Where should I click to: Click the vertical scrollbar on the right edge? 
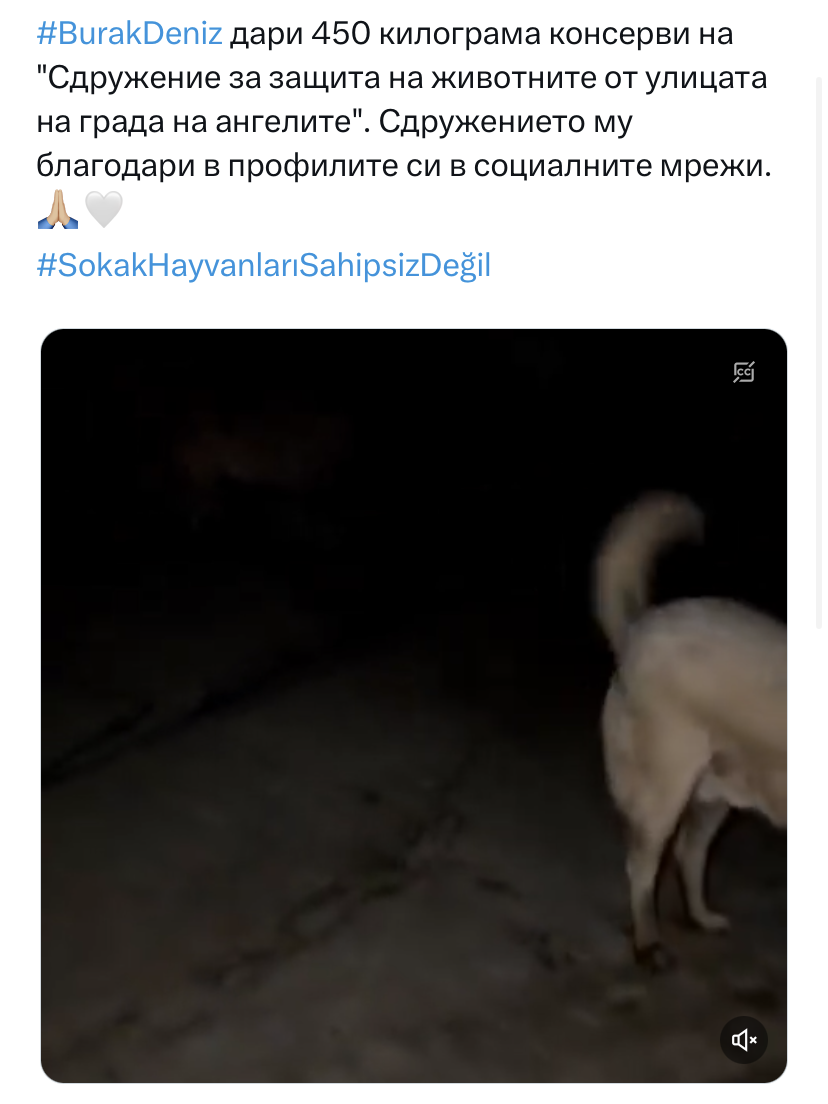pyautogui.click(x=819, y=352)
